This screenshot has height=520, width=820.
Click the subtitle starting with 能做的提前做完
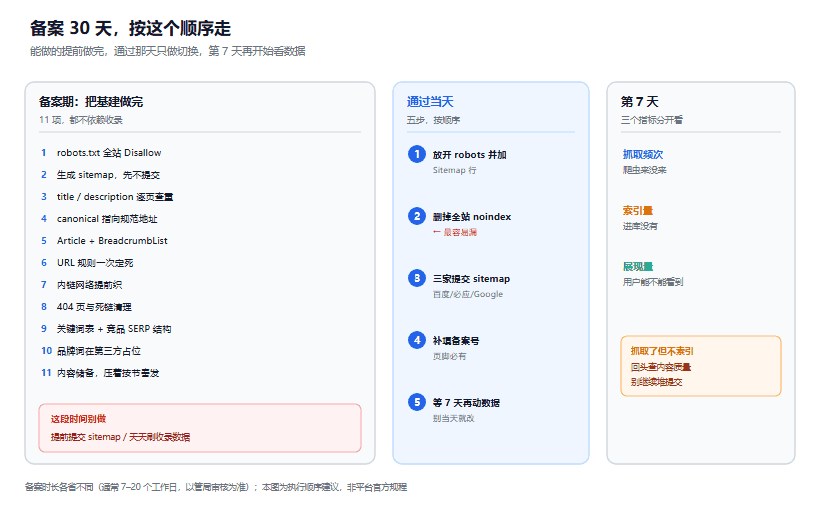click(x=168, y=51)
